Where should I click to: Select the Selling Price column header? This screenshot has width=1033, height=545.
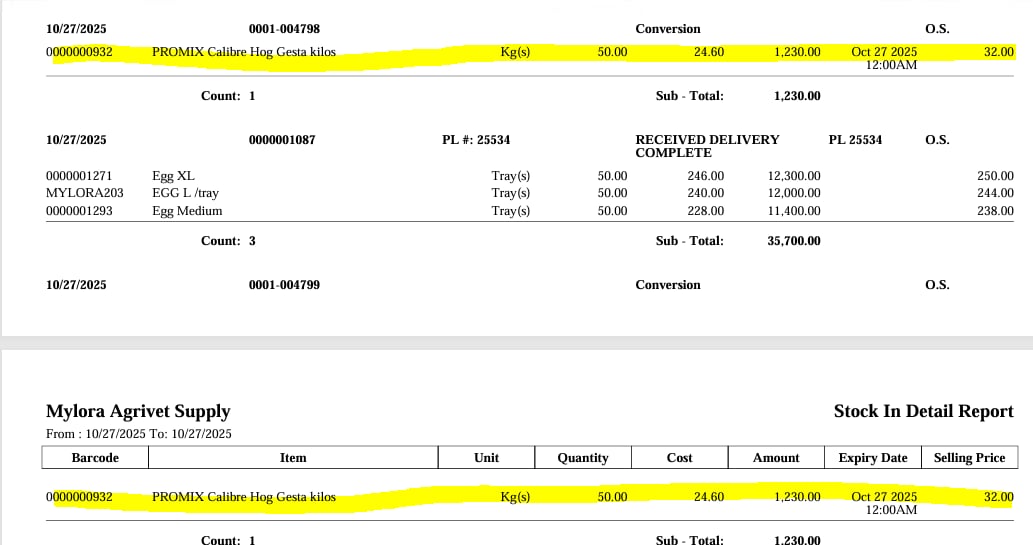pyautogui.click(x=969, y=458)
